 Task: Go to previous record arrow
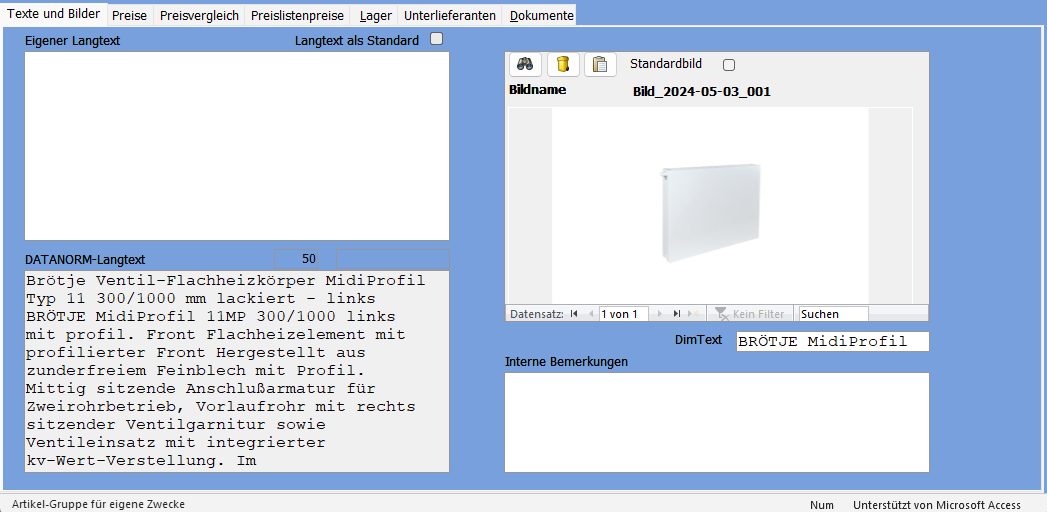[x=590, y=314]
